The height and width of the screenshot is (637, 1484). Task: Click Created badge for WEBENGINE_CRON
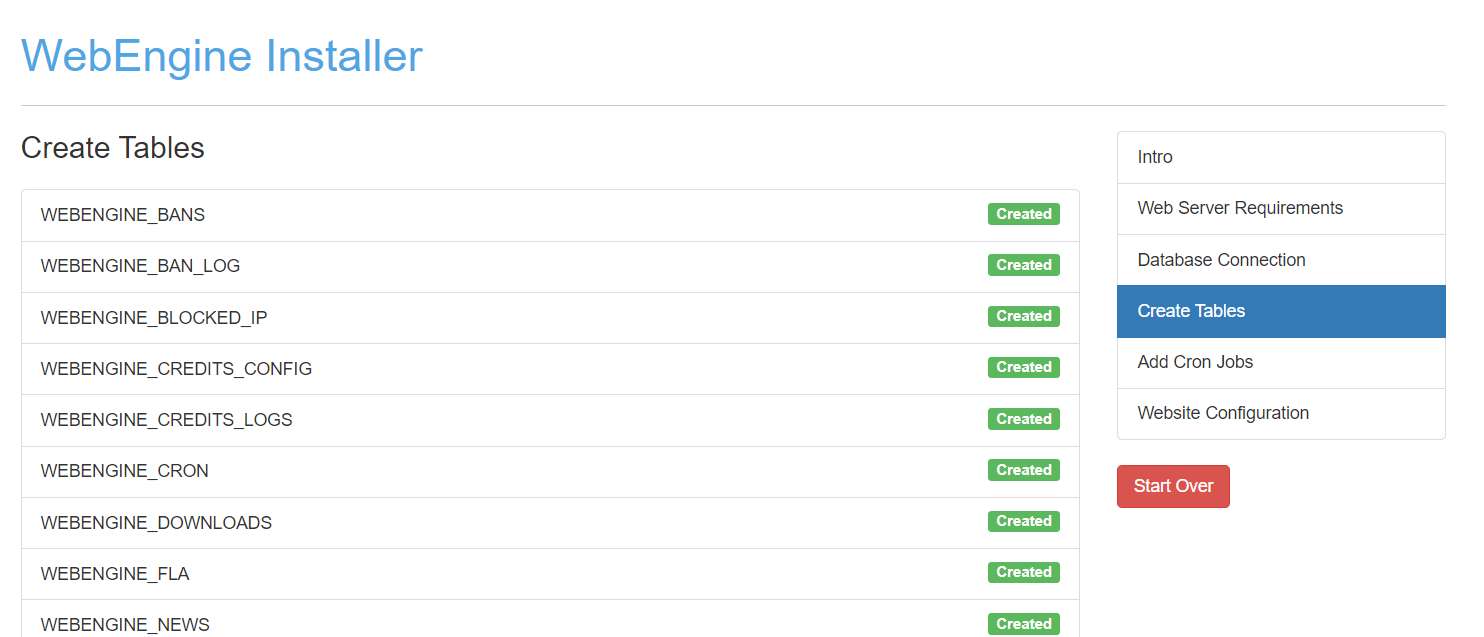(1023, 470)
